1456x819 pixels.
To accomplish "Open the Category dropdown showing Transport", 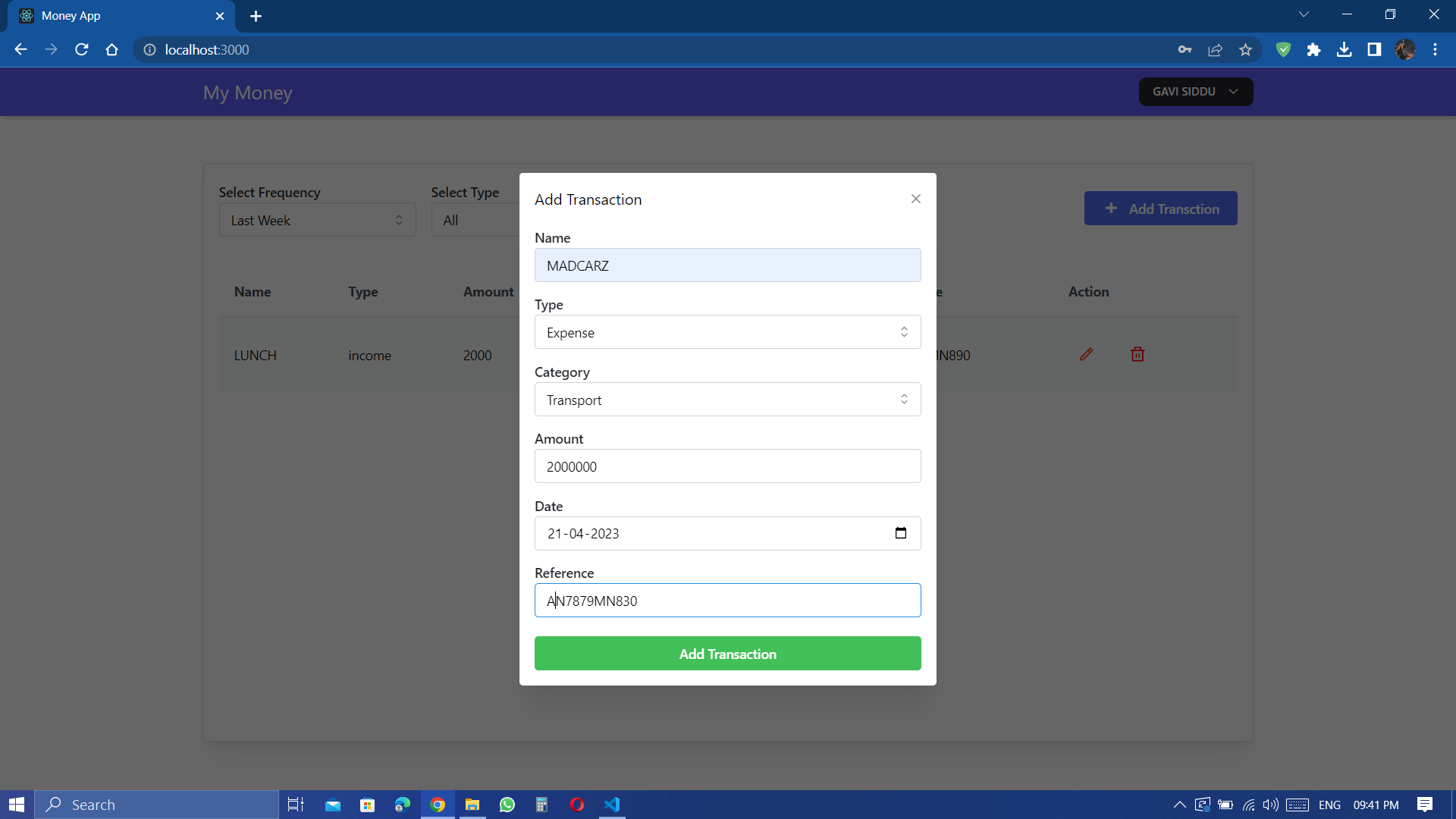I will pyautogui.click(x=727, y=399).
